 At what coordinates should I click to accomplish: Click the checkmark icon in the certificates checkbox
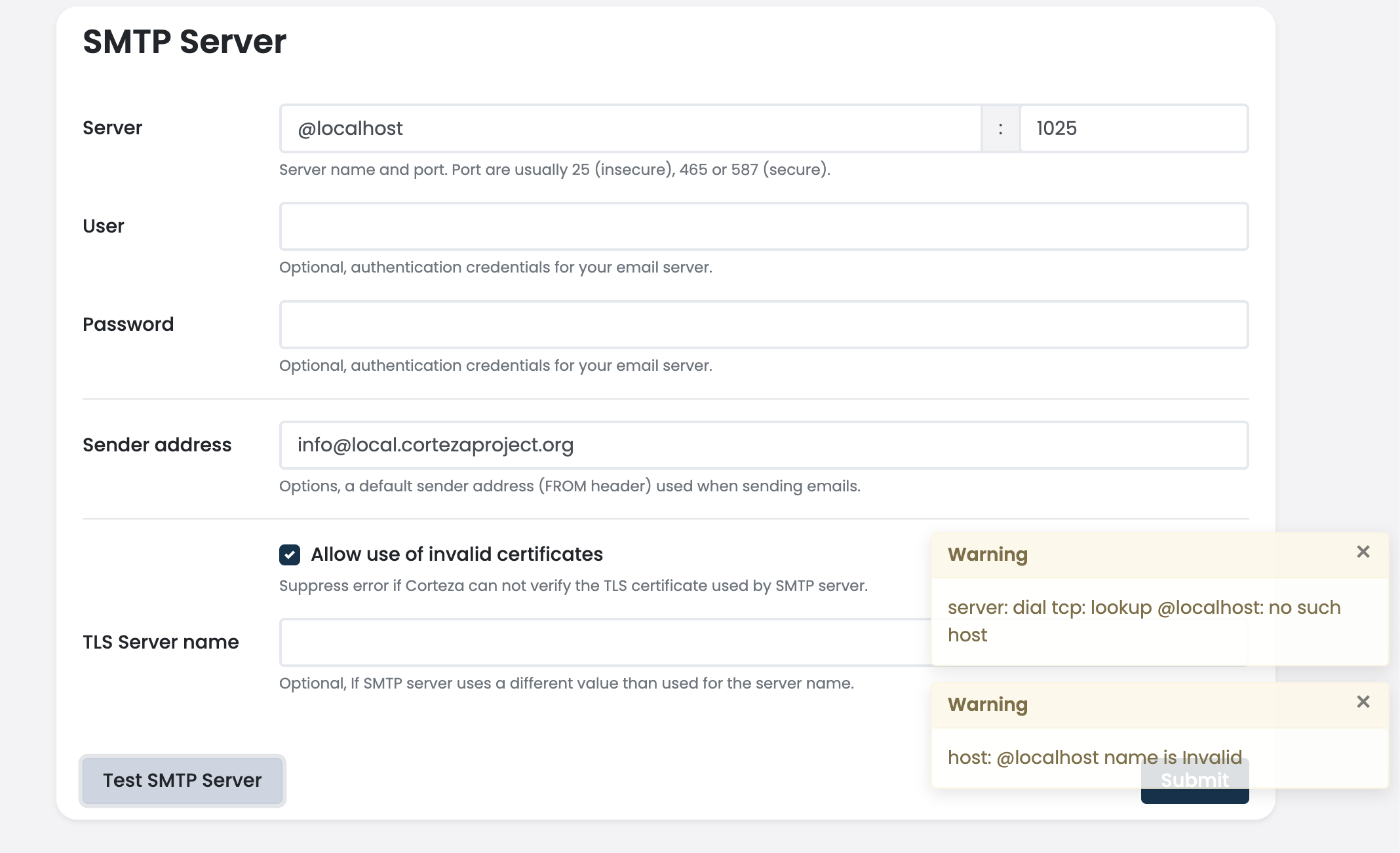(x=288, y=554)
